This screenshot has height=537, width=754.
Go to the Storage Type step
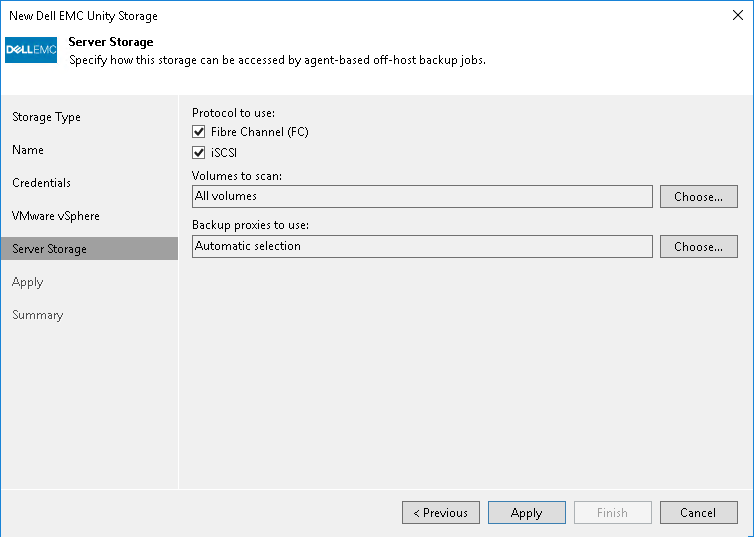46,117
